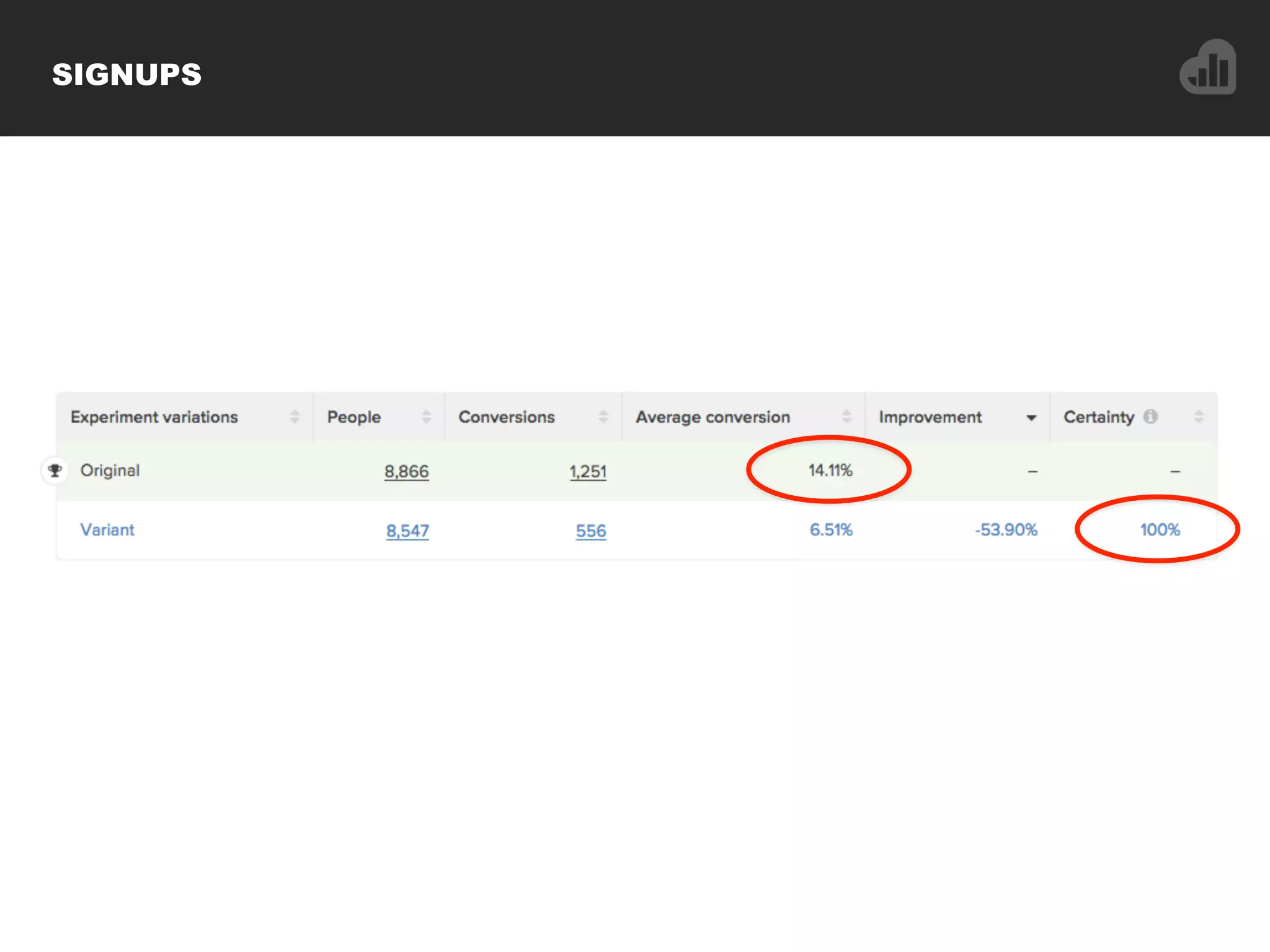
Task: Click the circled 14.11% average conversion
Action: 830,470
